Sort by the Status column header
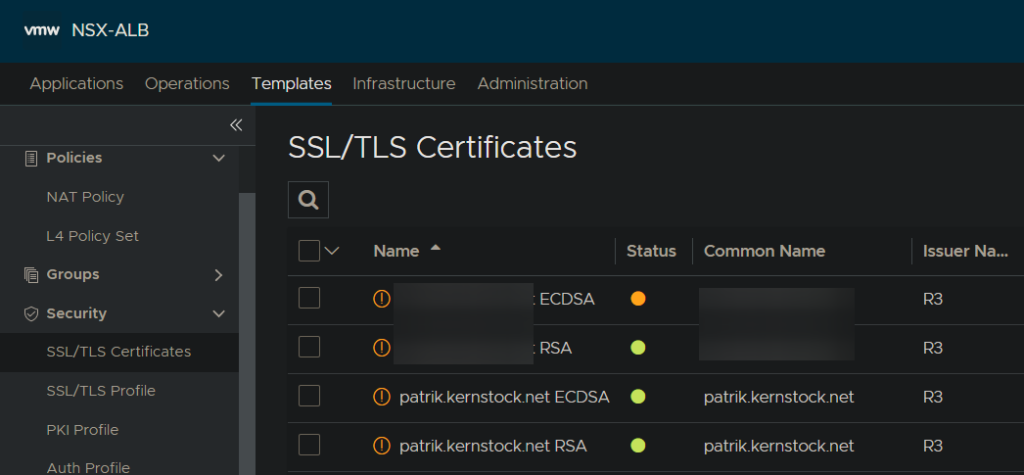 (651, 251)
